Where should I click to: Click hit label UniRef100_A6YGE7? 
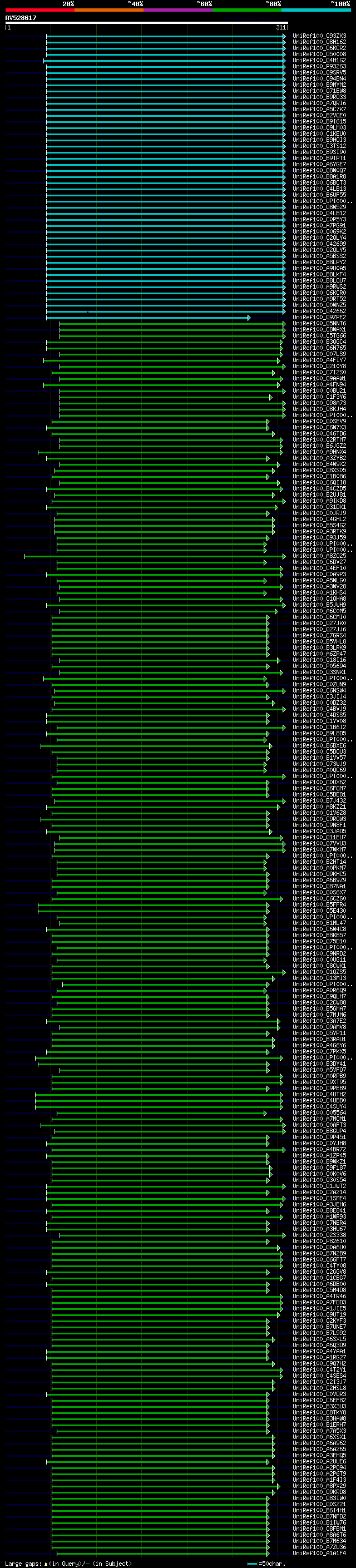coord(319,164)
